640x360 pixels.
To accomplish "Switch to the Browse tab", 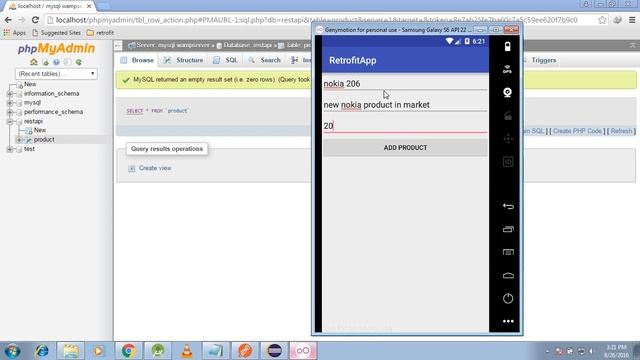I will click(138, 60).
